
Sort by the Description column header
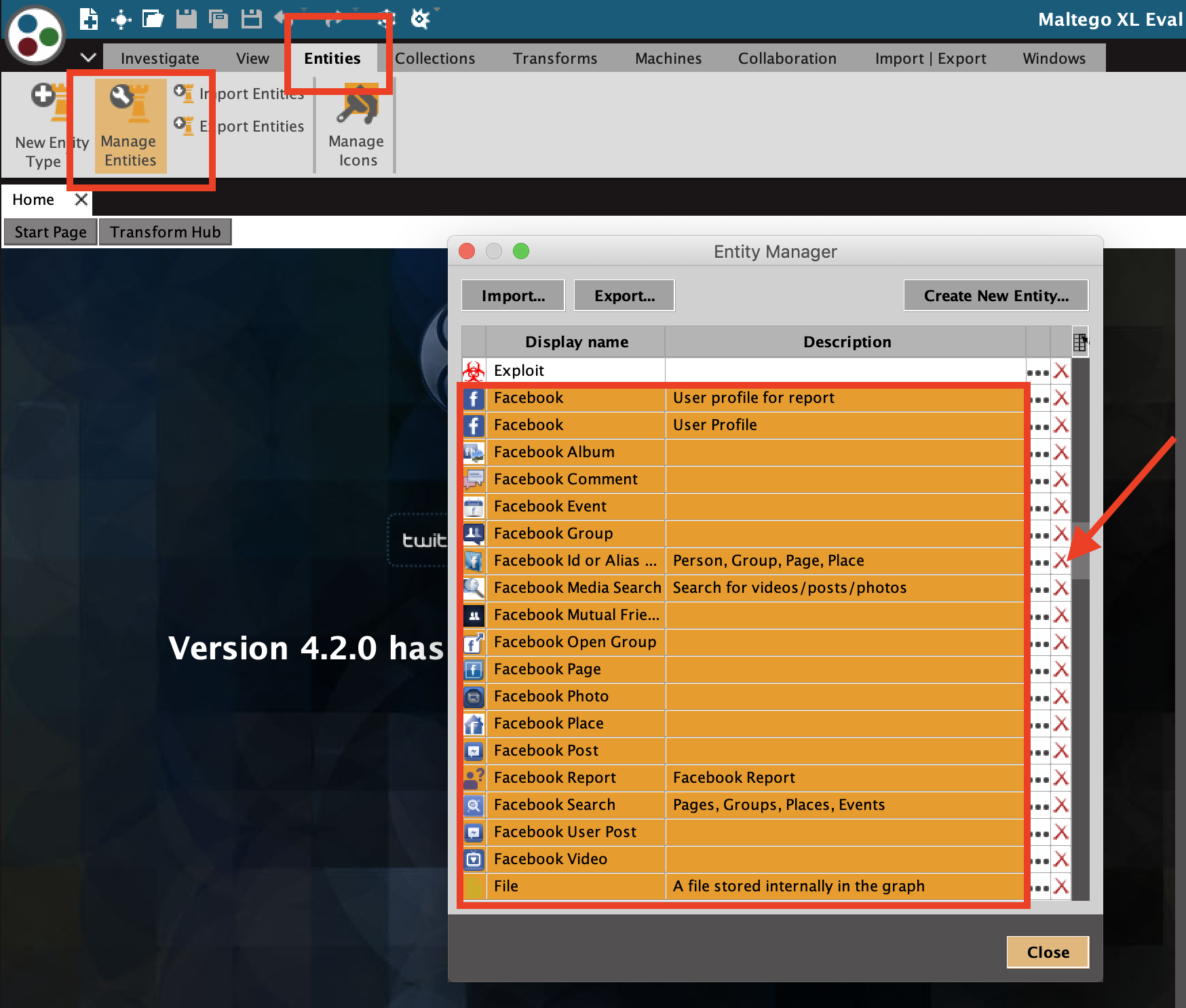pyautogui.click(x=846, y=343)
